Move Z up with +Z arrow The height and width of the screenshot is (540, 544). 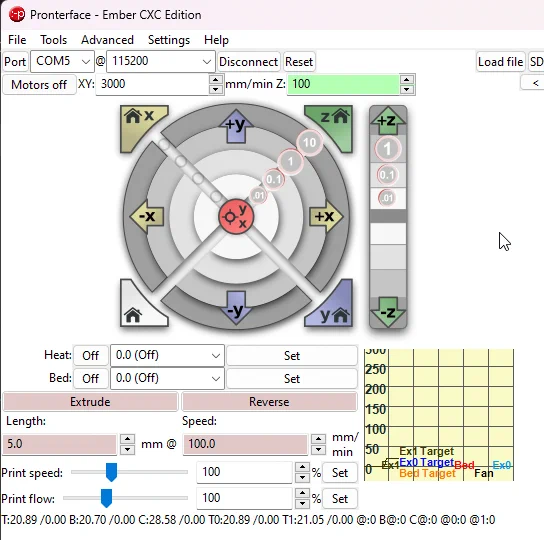(x=388, y=120)
